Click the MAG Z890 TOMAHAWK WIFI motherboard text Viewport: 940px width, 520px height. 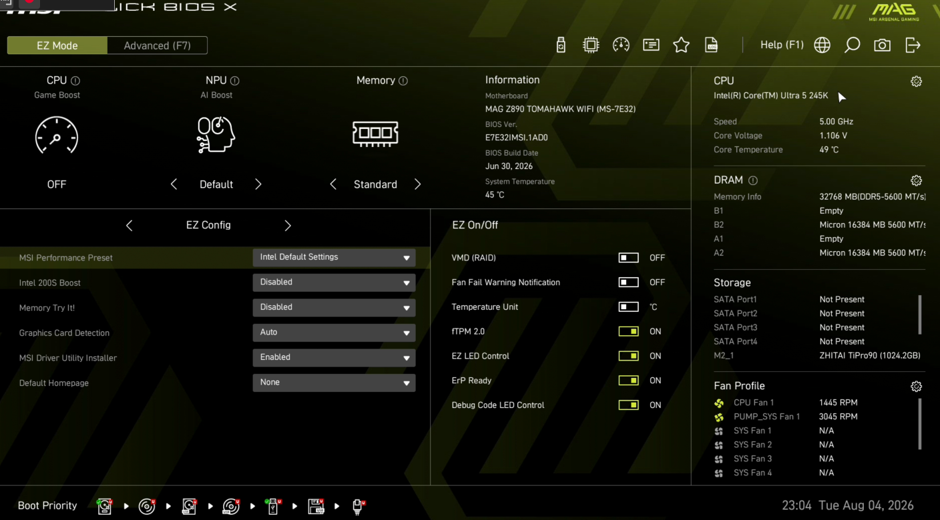pyautogui.click(x=560, y=109)
